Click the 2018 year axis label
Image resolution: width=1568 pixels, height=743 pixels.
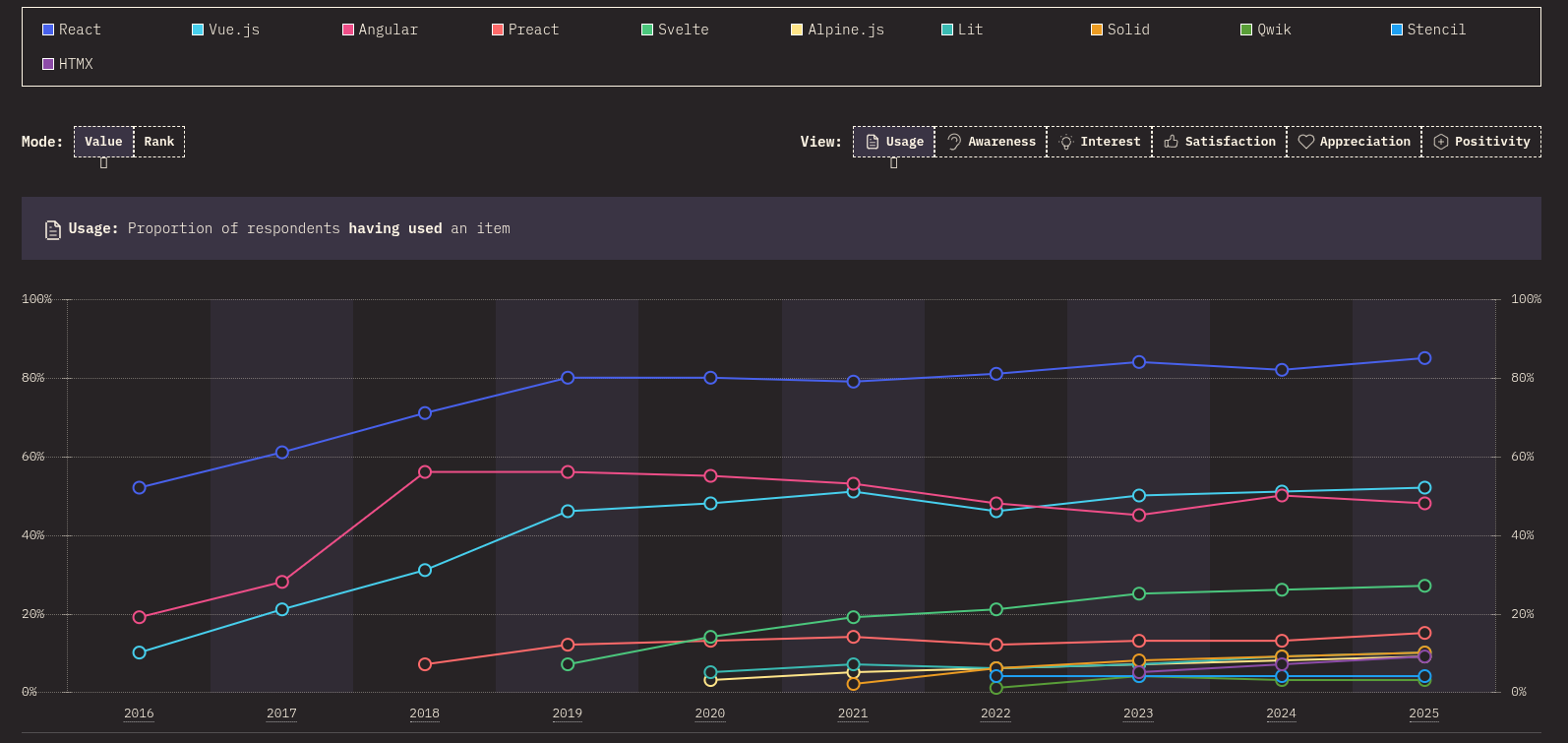point(424,713)
